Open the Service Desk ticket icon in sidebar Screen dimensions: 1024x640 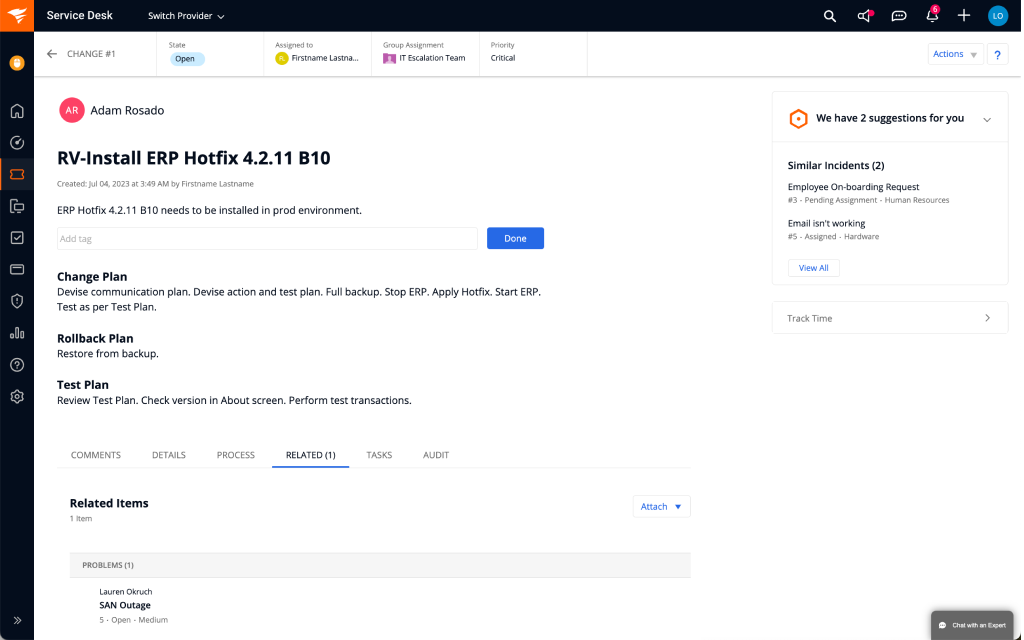coord(17,174)
